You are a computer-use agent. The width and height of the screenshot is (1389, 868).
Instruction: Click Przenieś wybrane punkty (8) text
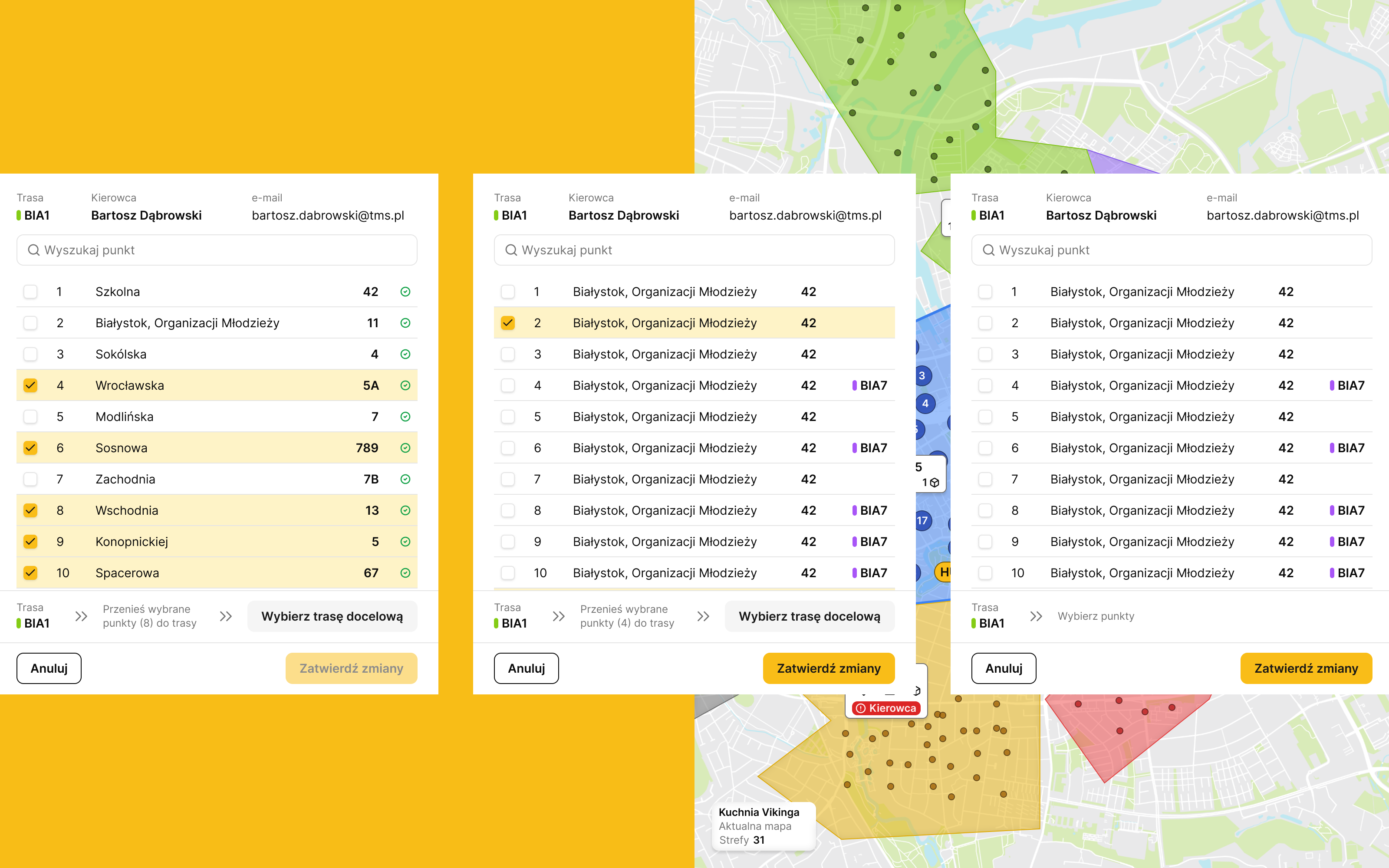150,617
